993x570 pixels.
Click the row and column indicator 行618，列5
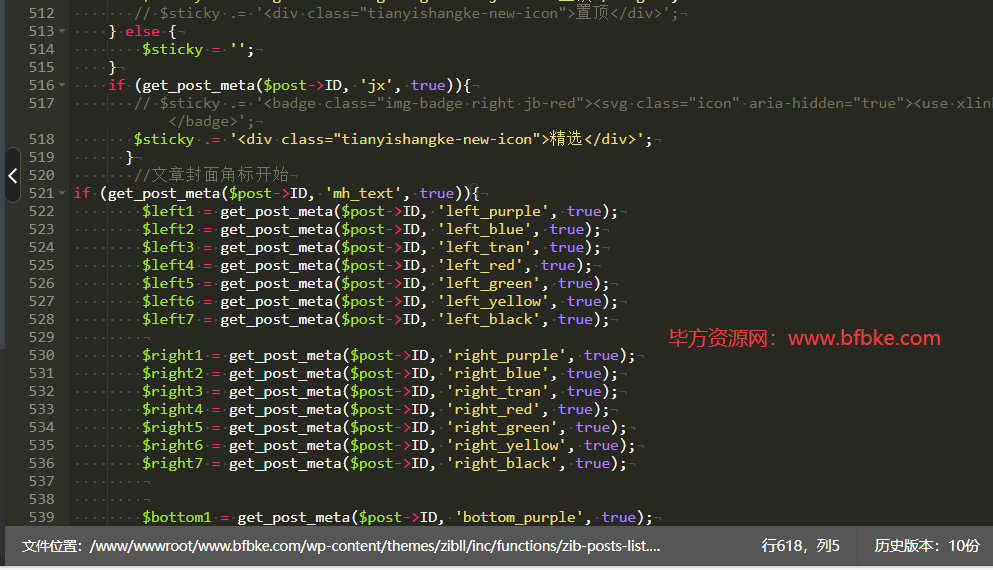pyautogui.click(x=800, y=546)
